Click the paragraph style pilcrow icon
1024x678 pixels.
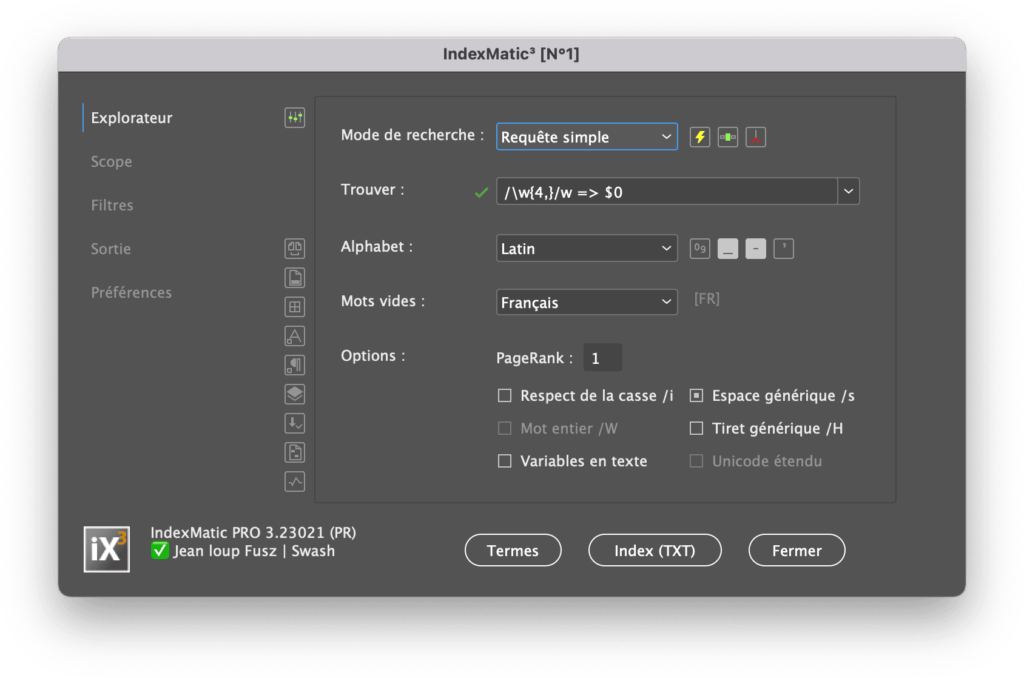pos(295,364)
